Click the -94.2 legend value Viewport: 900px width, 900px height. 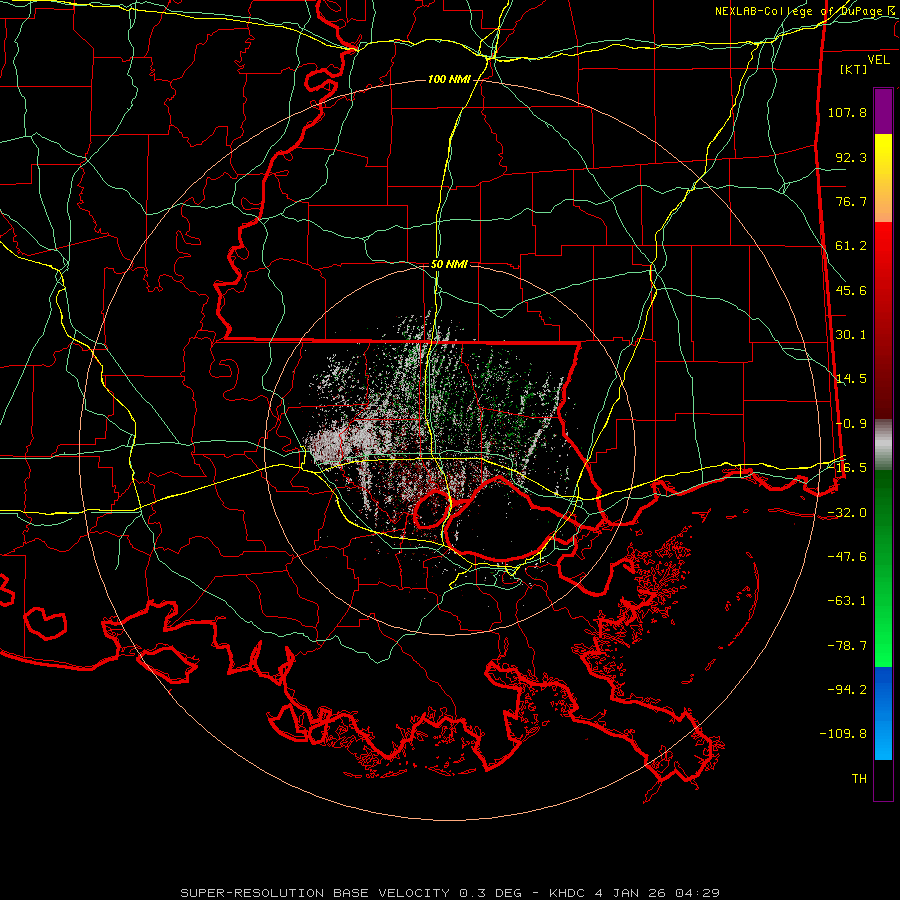click(x=847, y=690)
